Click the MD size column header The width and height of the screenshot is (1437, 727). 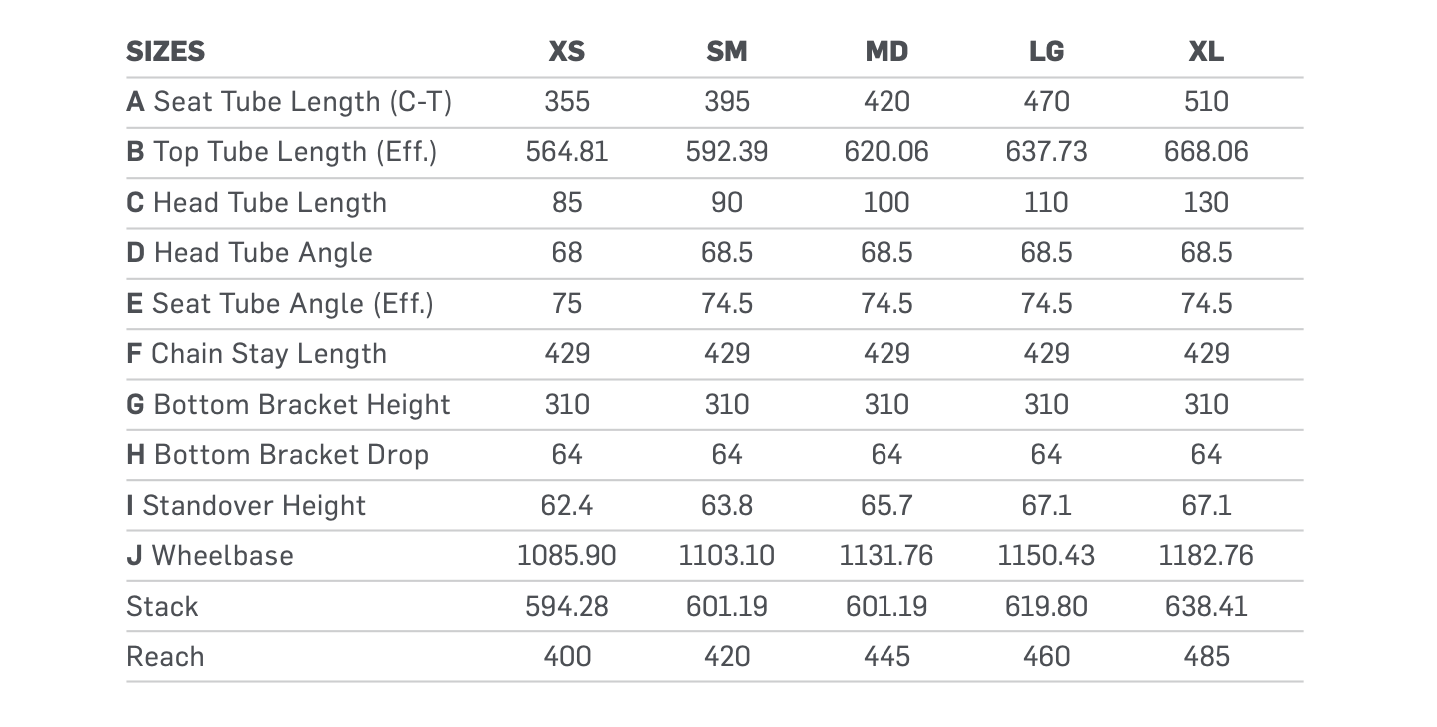pos(886,51)
